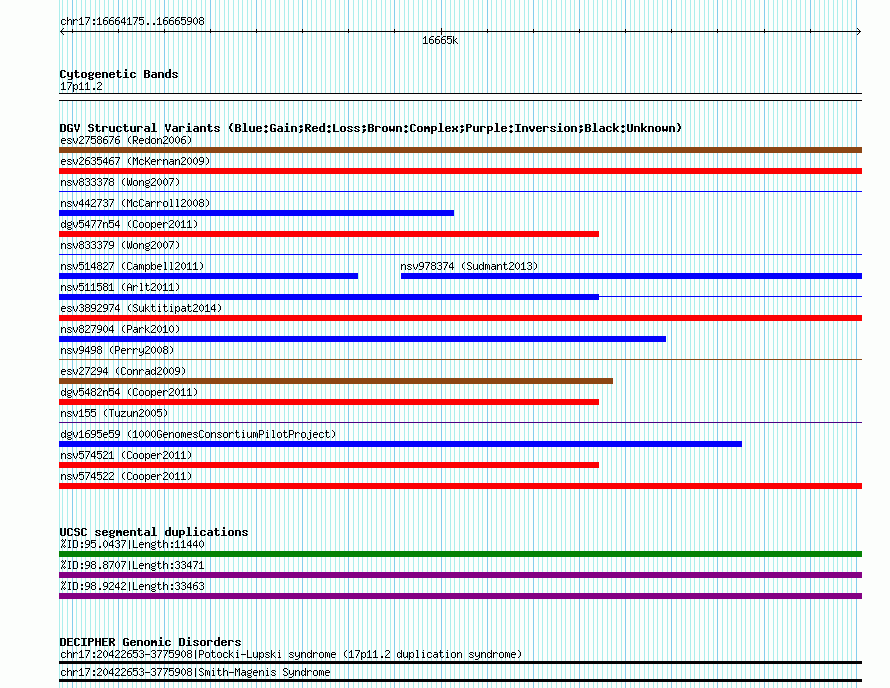Click the blue bar under nsv514827

(208, 276)
